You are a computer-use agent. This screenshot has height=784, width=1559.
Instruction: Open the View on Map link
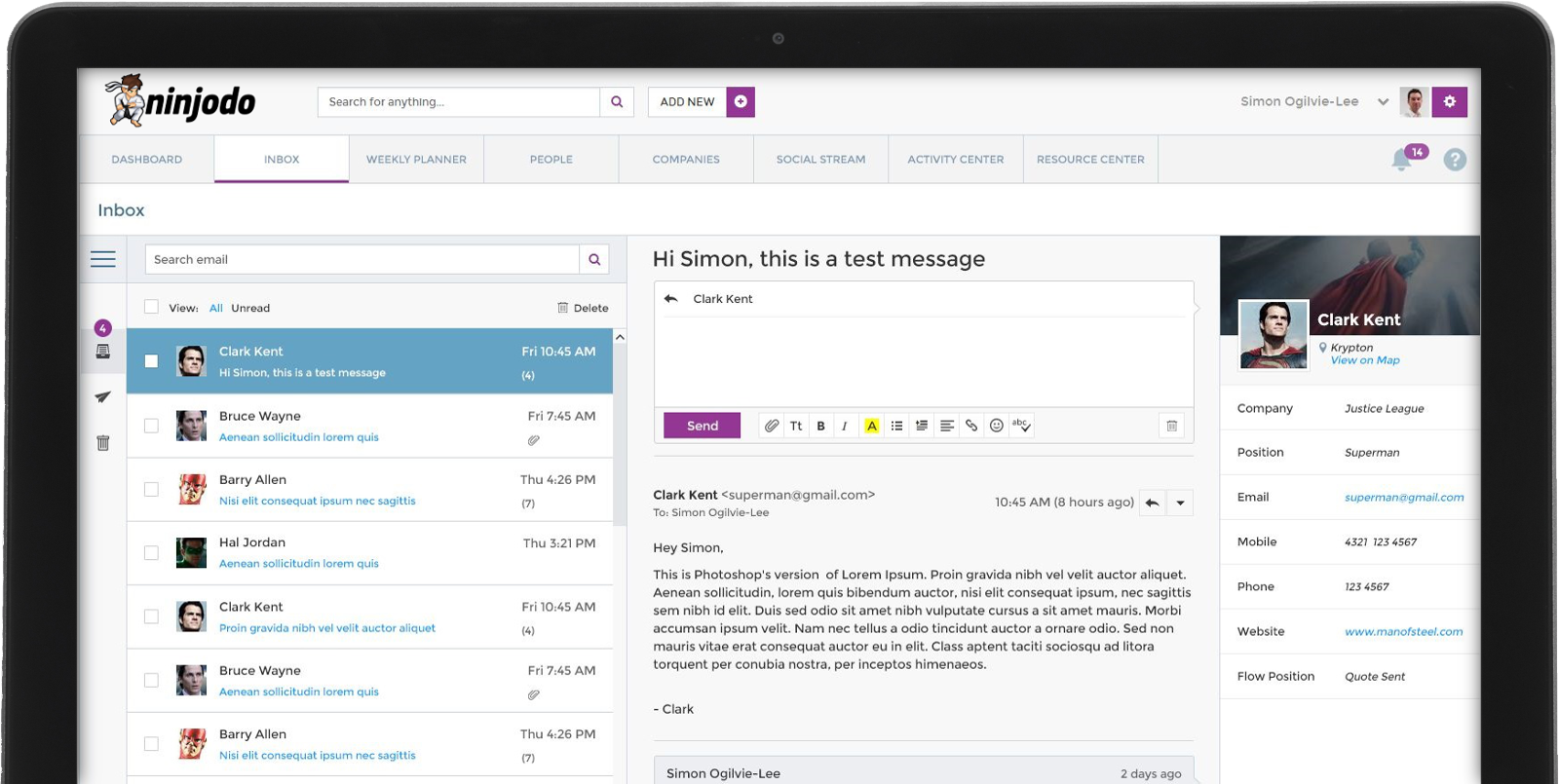pos(1365,360)
